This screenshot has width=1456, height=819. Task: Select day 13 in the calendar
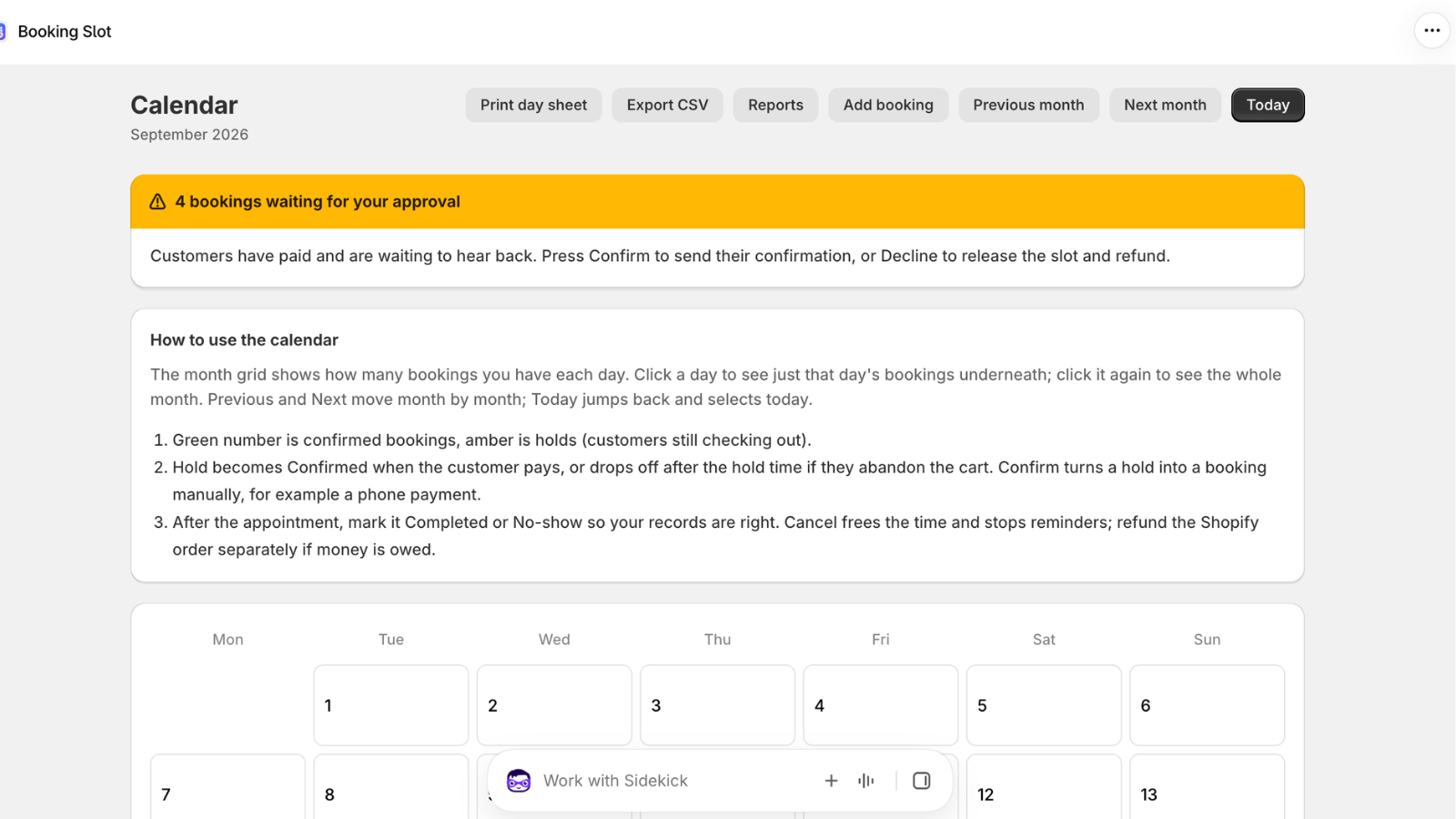point(1208,787)
